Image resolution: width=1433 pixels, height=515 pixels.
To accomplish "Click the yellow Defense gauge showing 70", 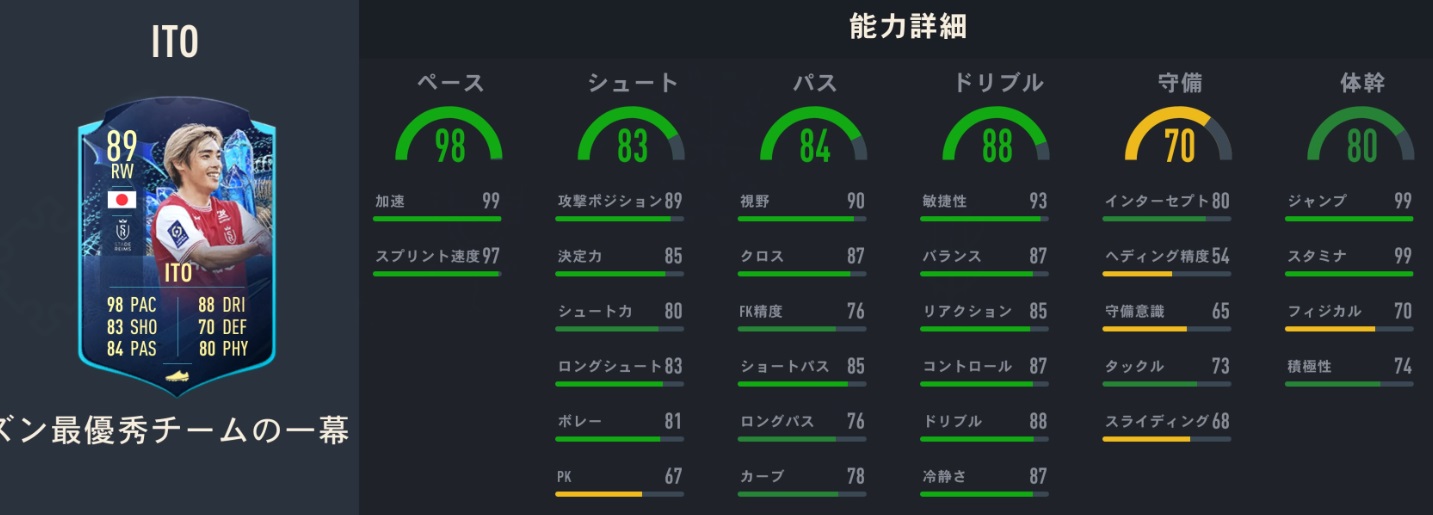I will pyautogui.click(x=1179, y=137).
